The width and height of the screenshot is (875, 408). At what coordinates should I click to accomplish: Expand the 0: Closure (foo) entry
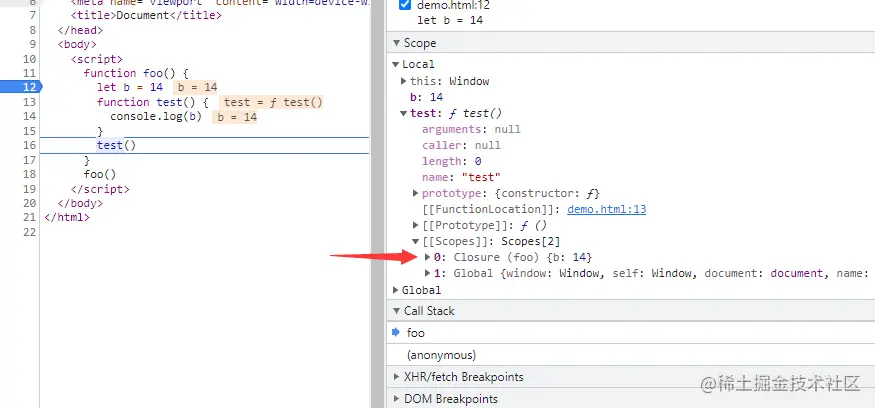coord(428,257)
